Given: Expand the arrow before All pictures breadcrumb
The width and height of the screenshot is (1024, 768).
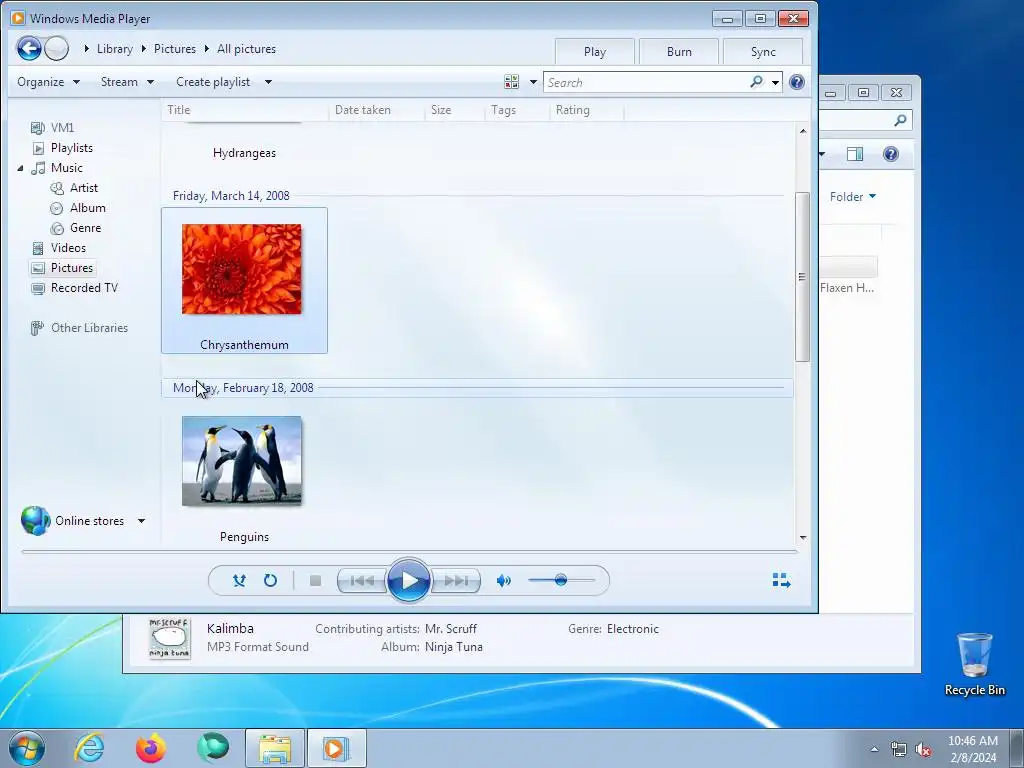Looking at the screenshot, I should [206, 49].
